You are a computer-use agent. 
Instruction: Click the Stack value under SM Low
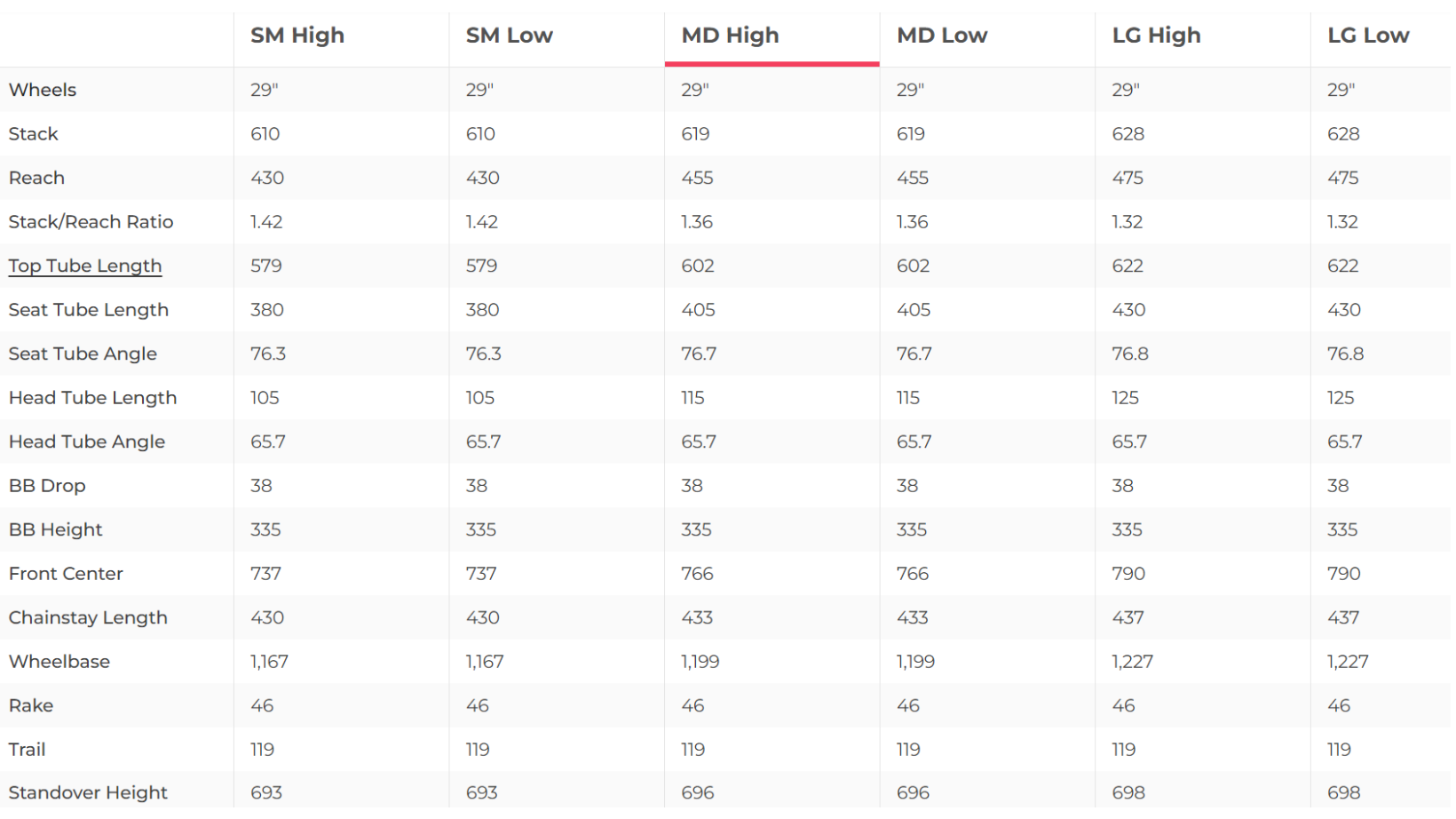coord(480,134)
